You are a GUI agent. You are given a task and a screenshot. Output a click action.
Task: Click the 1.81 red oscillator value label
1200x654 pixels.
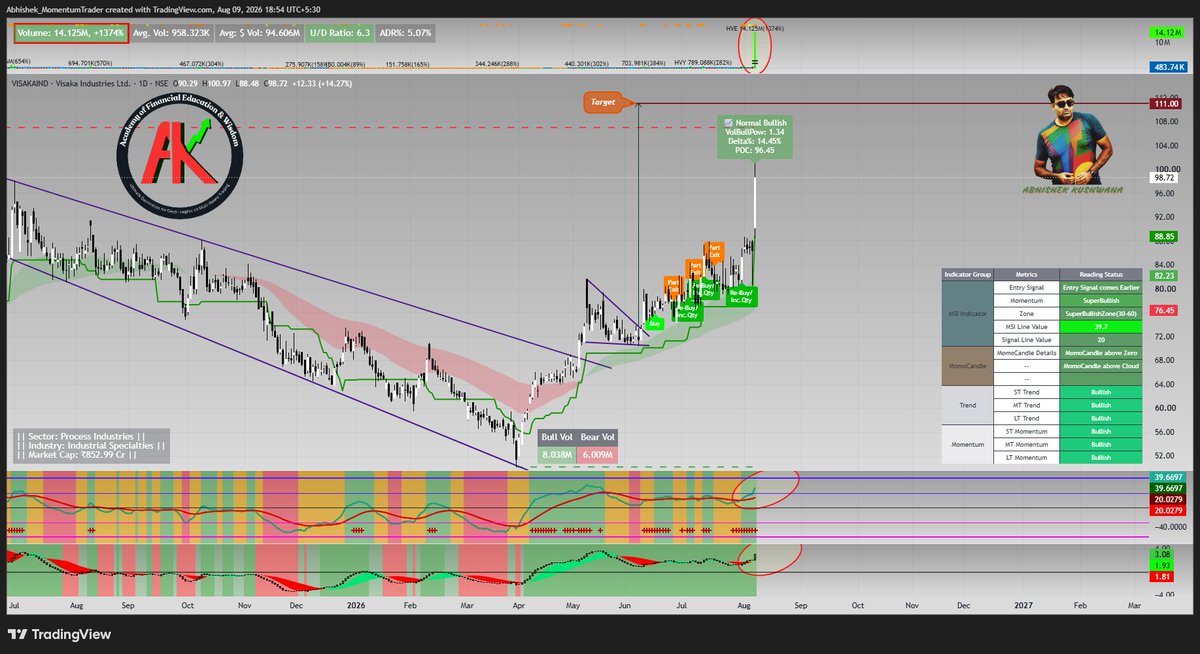(1162, 576)
